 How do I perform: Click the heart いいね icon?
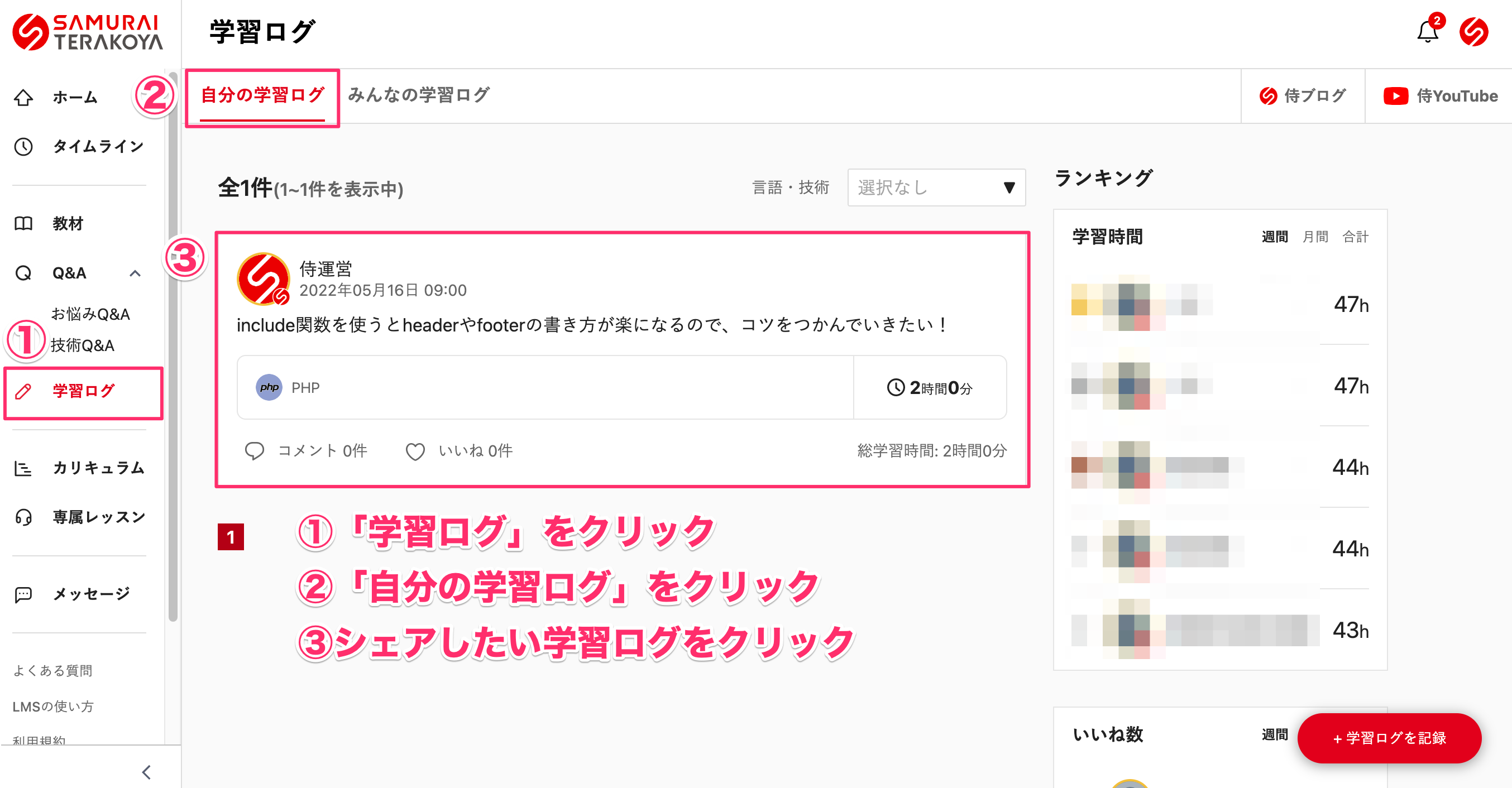415,451
